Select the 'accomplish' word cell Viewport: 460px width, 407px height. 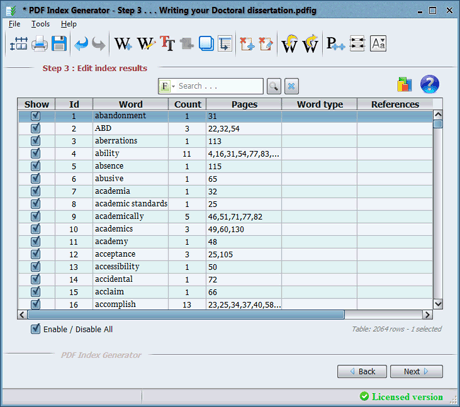[131, 304]
